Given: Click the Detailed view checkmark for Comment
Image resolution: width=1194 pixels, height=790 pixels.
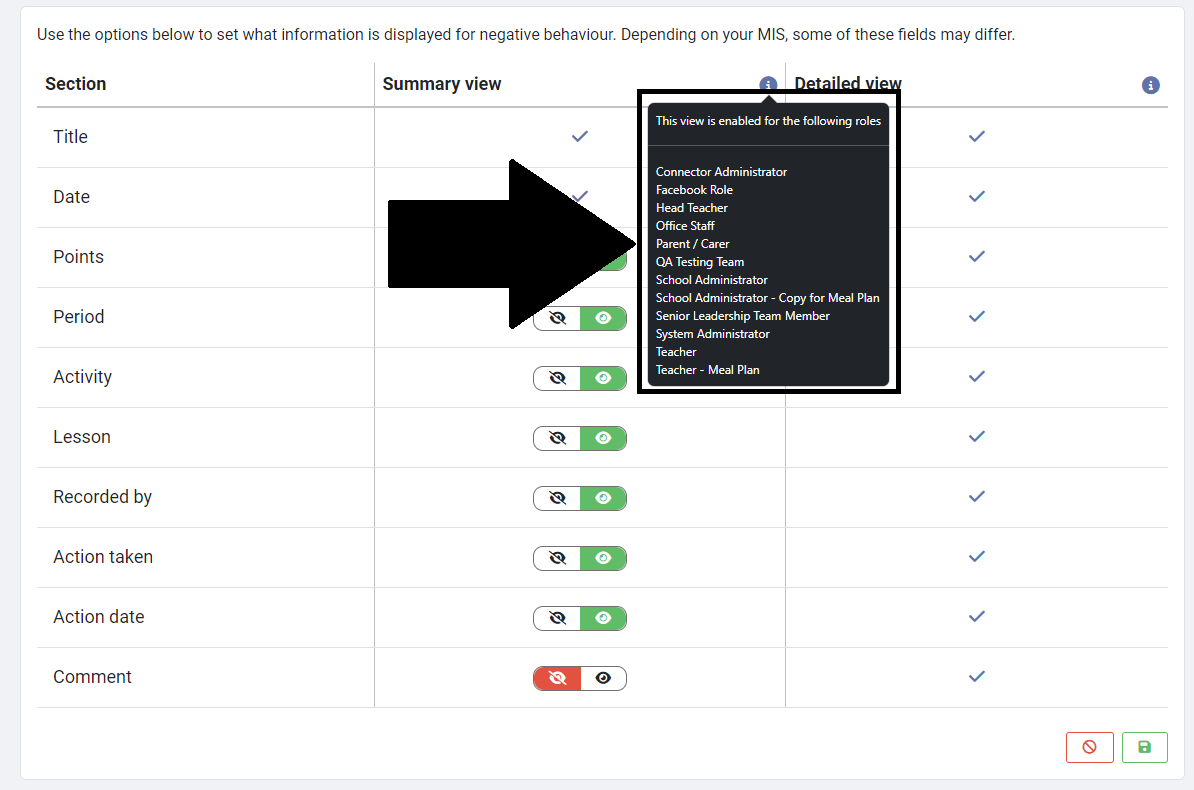Looking at the screenshot, I should (977, 677).
